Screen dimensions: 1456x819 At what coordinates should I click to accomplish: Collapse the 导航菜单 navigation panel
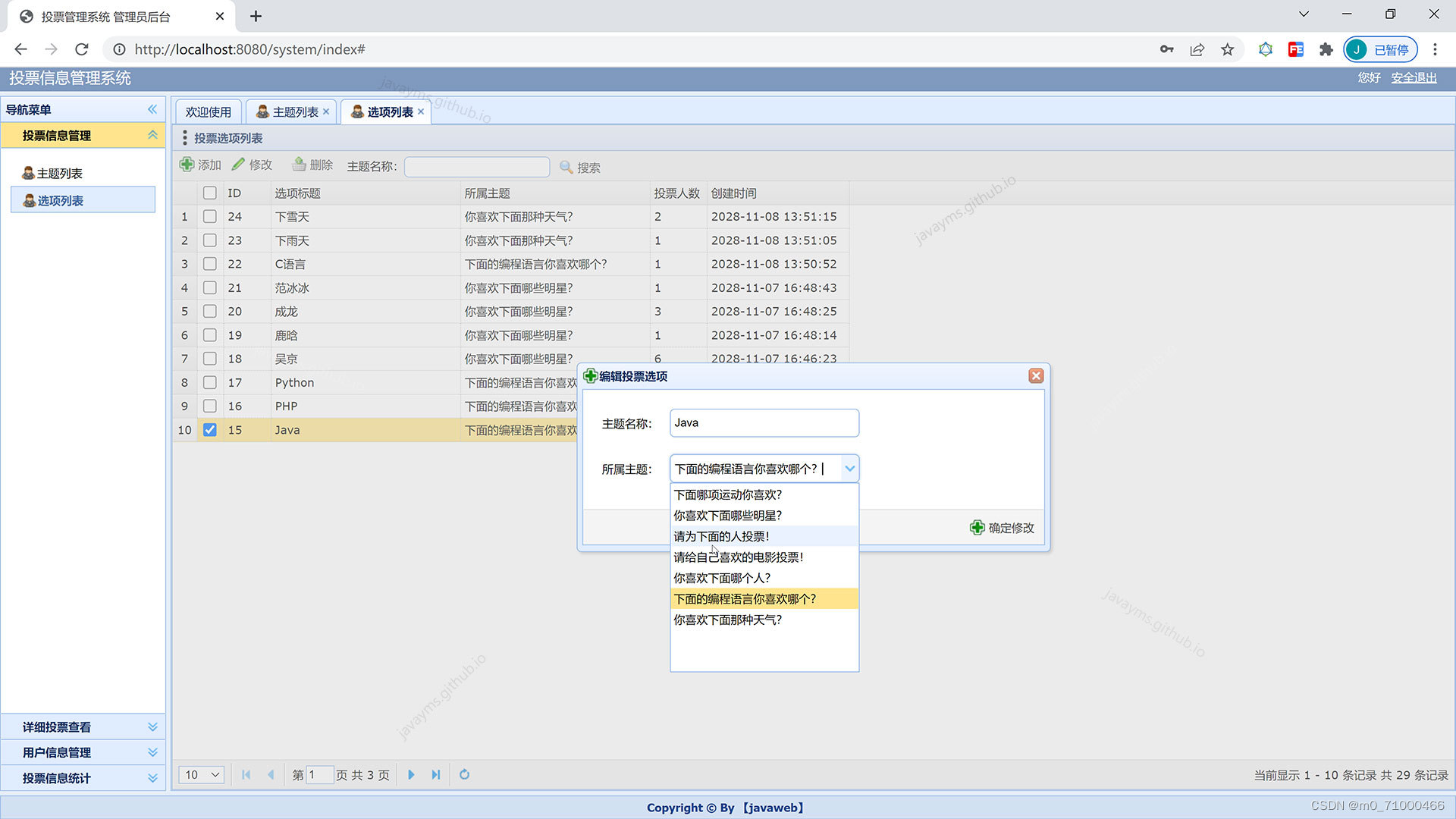152,109
